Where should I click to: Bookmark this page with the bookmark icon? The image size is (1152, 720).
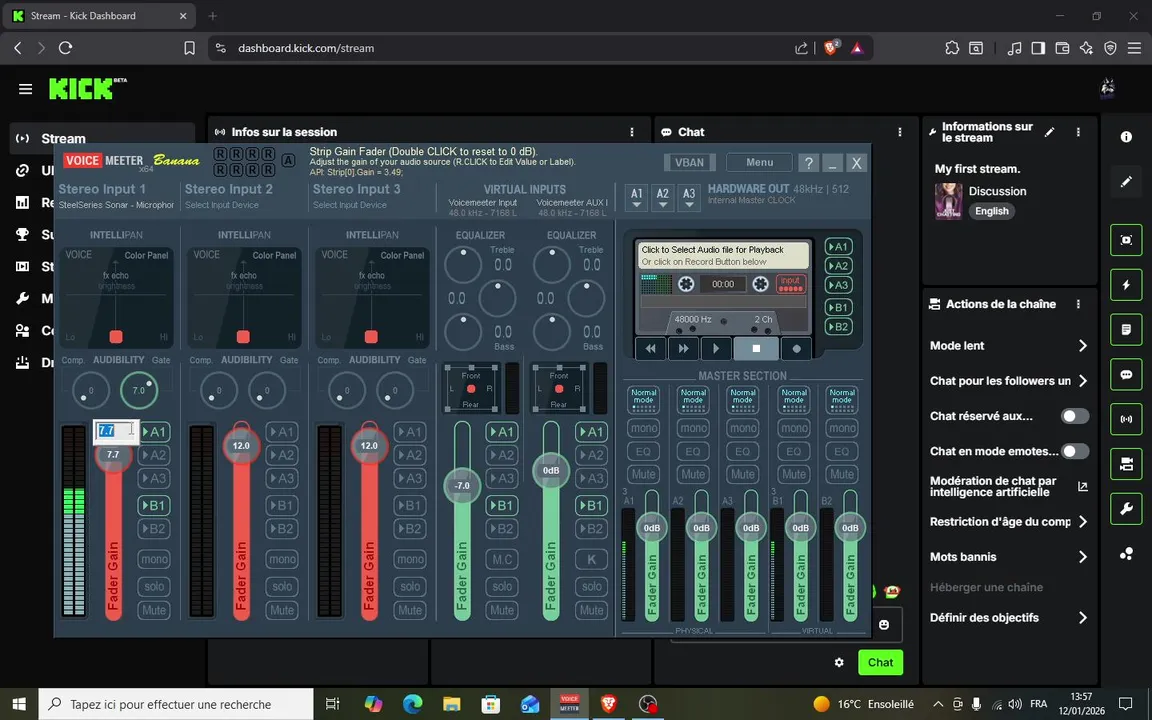point(190,48)
